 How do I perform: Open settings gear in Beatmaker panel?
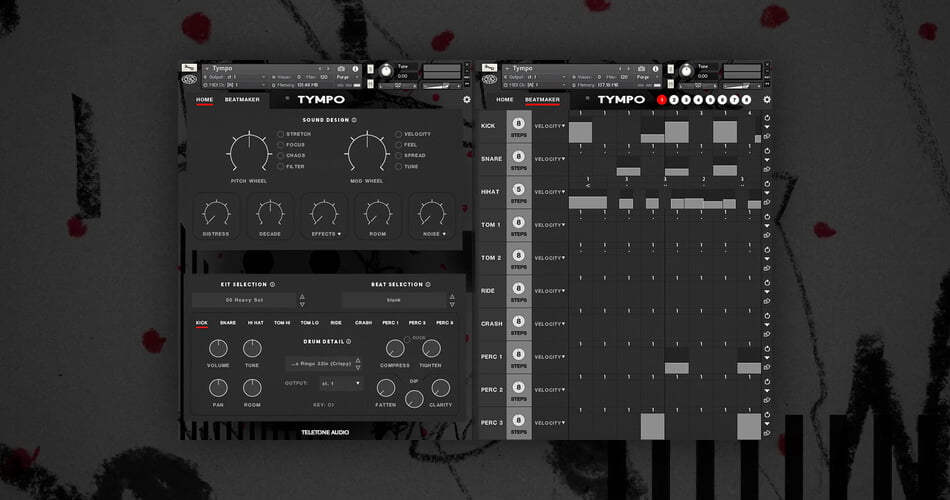coord(767,100)
